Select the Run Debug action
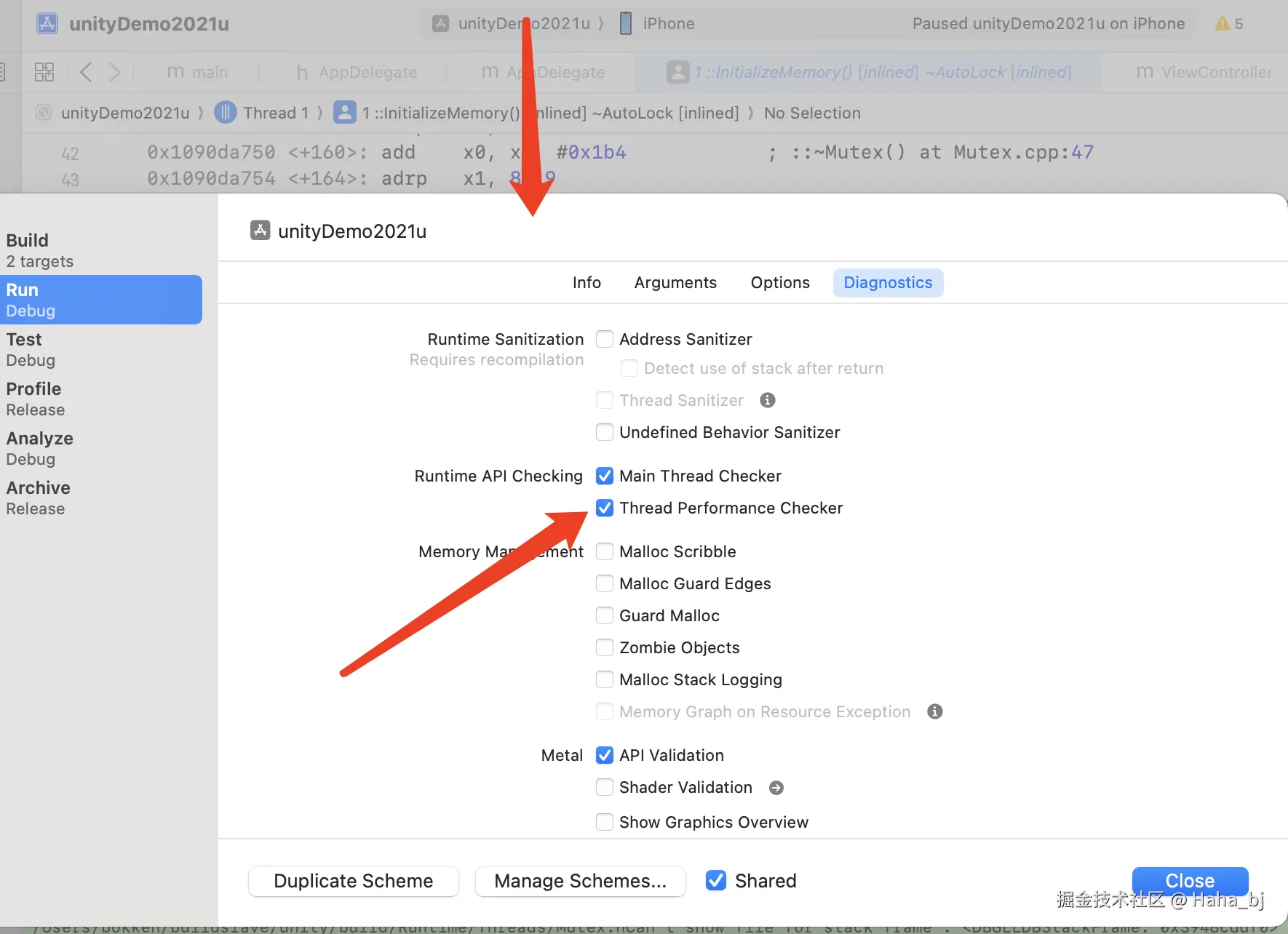 101,300
